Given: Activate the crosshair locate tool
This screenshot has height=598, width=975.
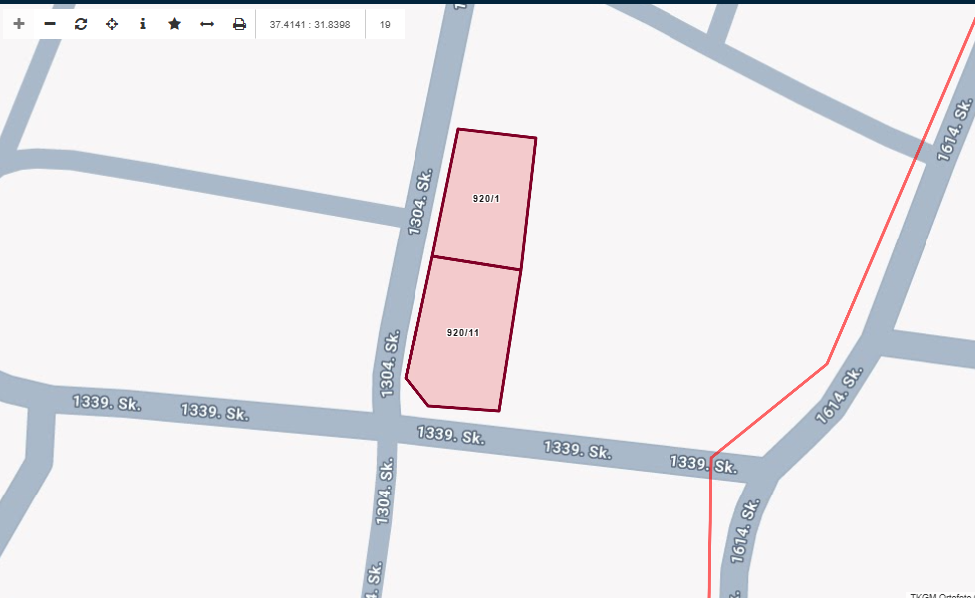Looking at the screenshot, I should [112, 24].
